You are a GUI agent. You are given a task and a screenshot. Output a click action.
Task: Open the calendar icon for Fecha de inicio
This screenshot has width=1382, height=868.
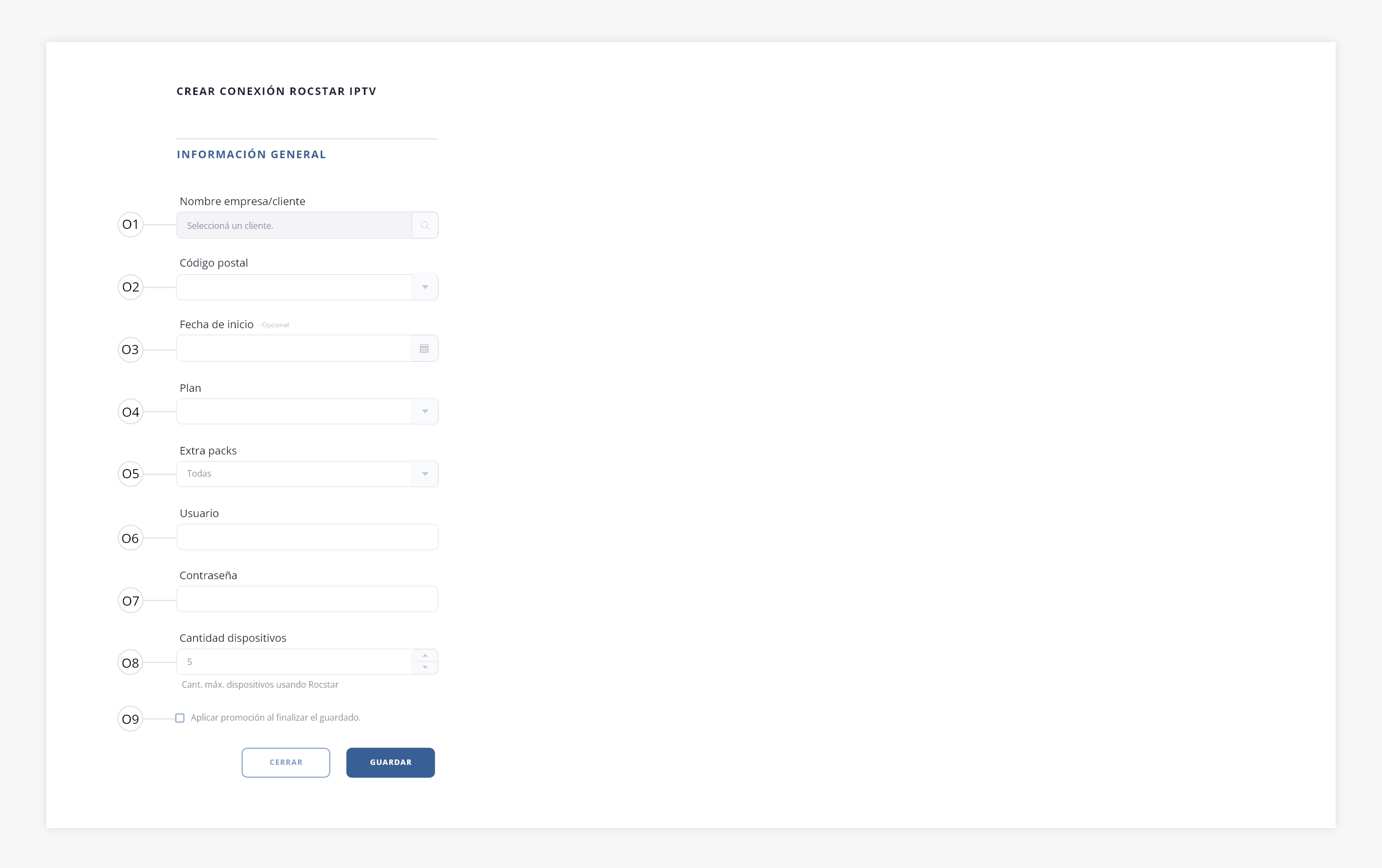(x=424, y=349)
